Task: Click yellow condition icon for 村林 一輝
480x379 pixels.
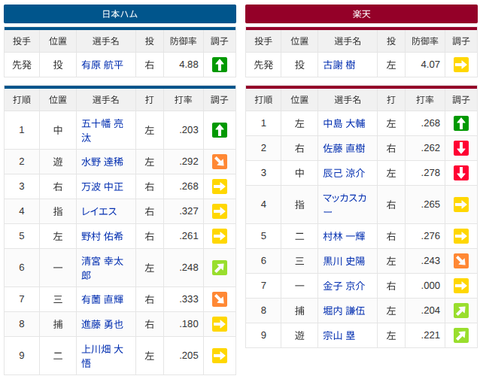Action: pos(461,236)
